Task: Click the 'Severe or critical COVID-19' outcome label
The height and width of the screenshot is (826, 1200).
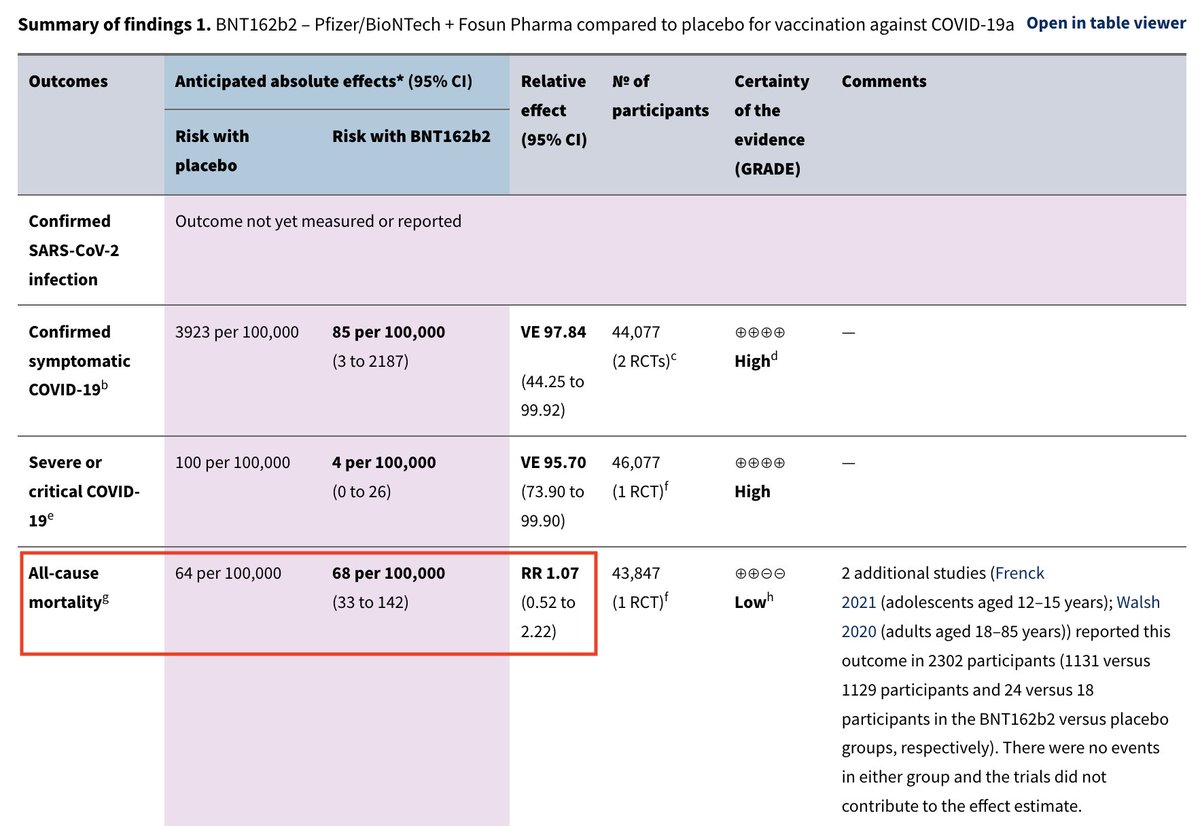Action: point(84,492)
